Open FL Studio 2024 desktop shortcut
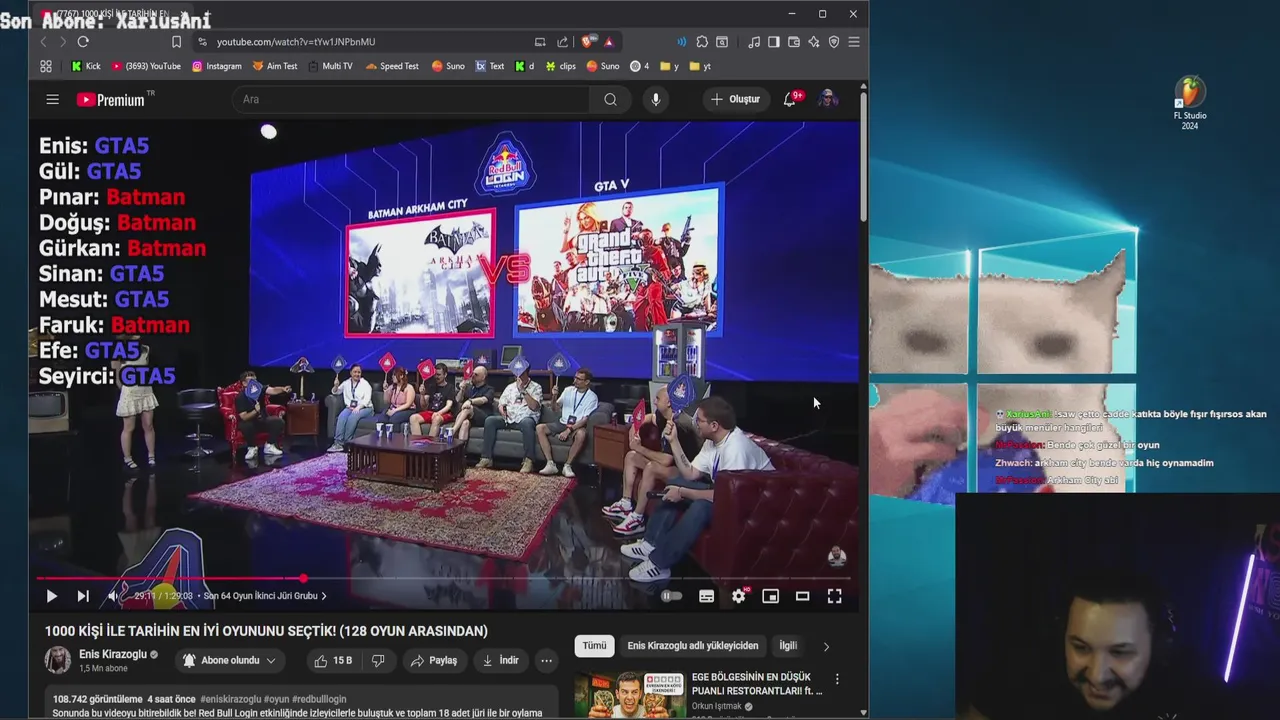The height and width of the screenshot is (720, 1280). coord(1190,103)
